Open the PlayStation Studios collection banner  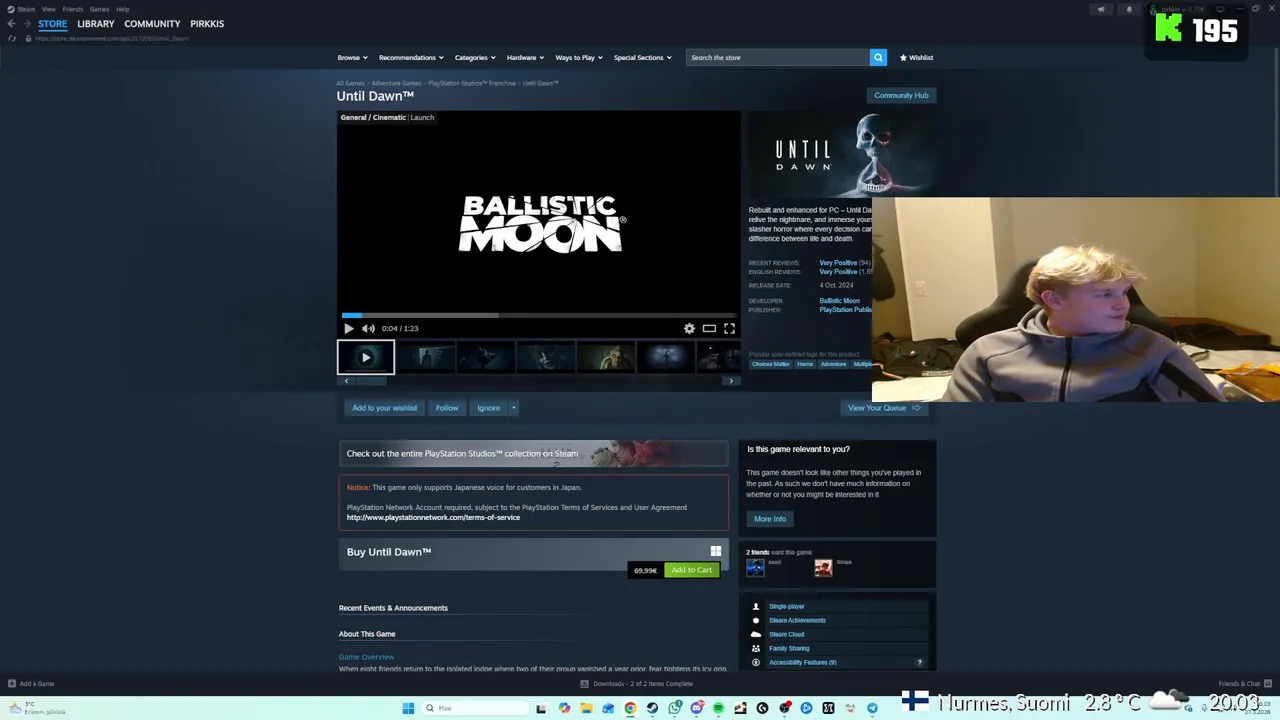(534, 454)
